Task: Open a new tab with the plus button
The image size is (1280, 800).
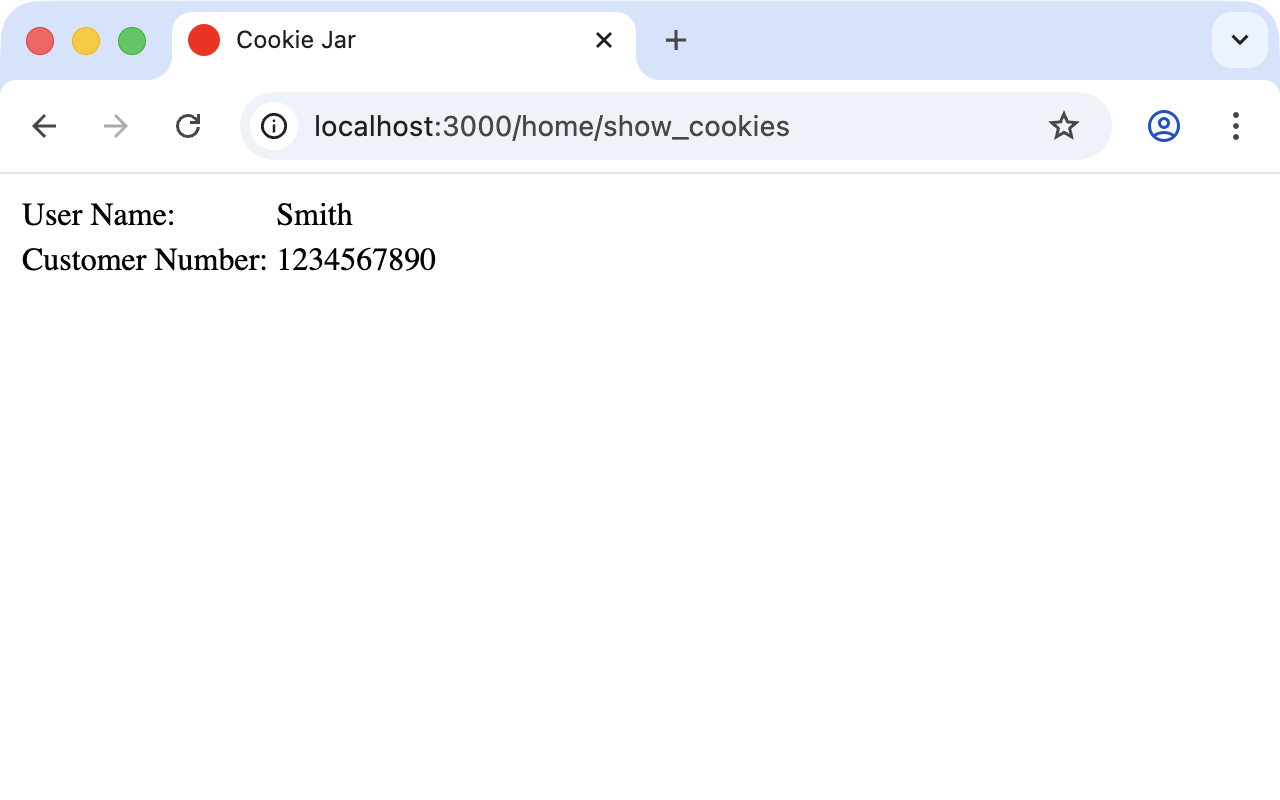Action: coord(675,41)
